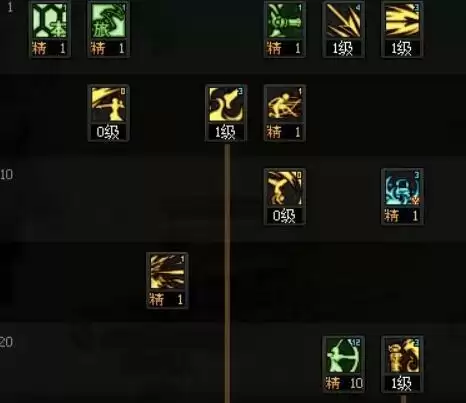Click the 精 1 label under cyan skill

pyautogui.click(x=402, y=216)
